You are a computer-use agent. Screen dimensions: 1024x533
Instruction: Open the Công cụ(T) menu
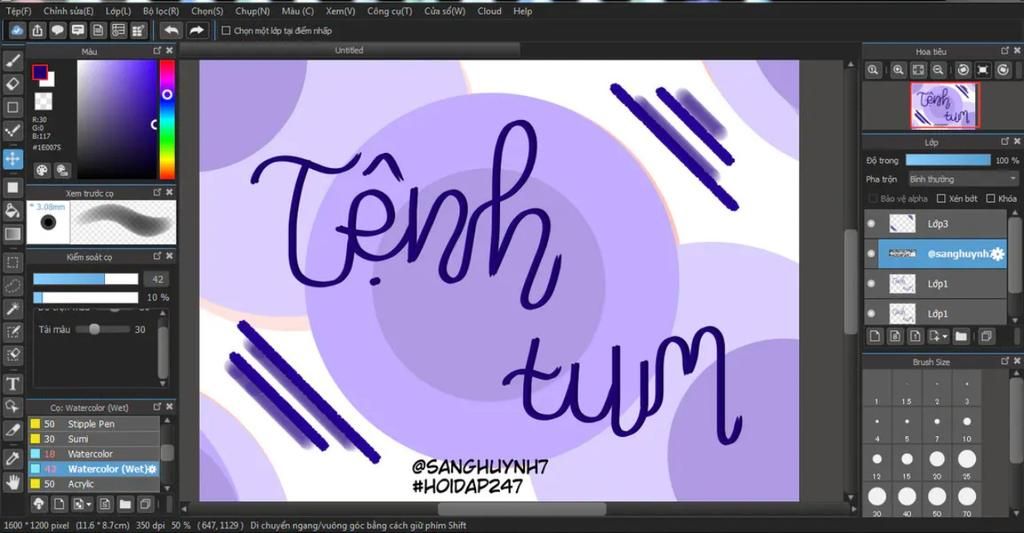click(389, 11)
